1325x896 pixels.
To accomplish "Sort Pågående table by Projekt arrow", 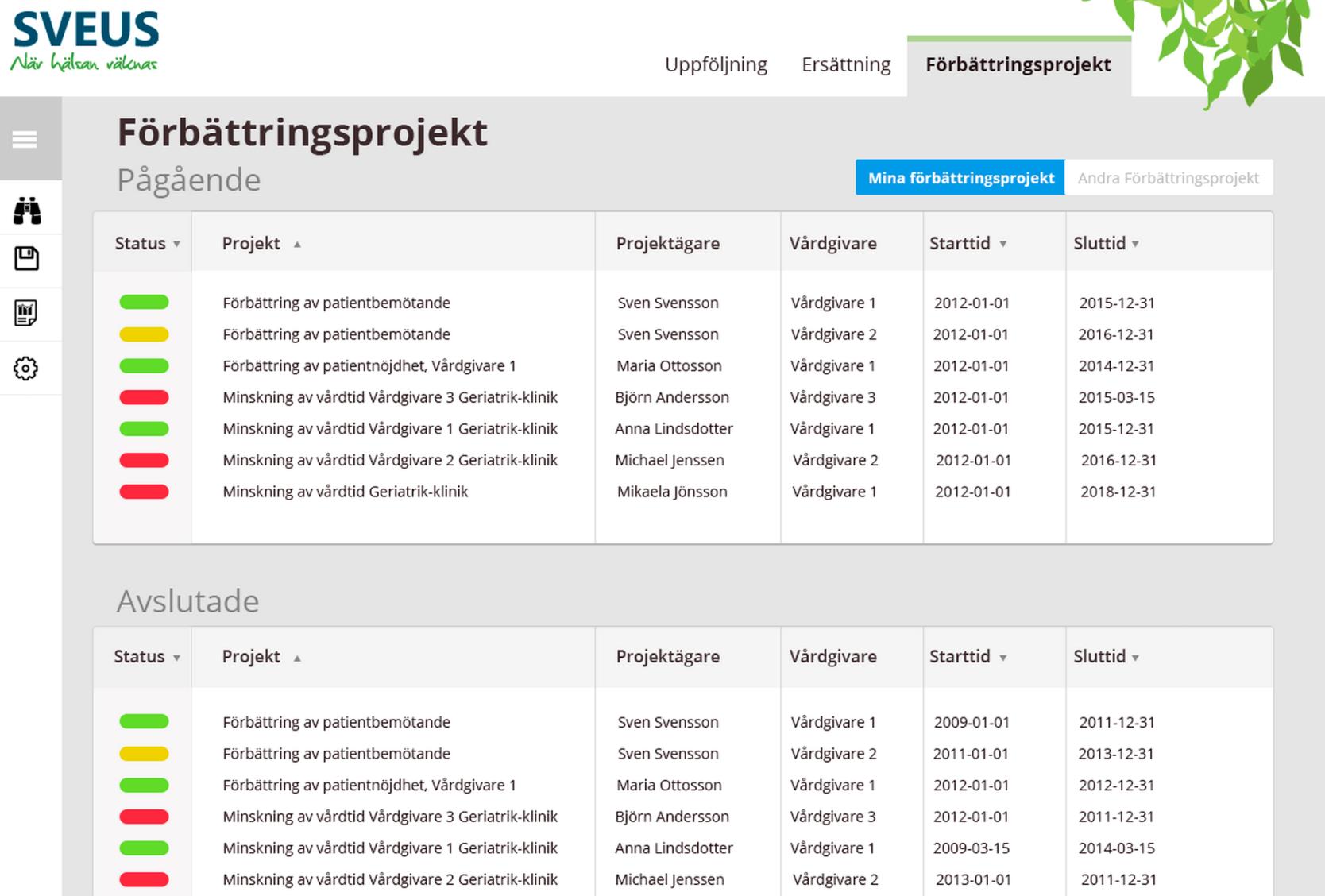I will [297, 245].
